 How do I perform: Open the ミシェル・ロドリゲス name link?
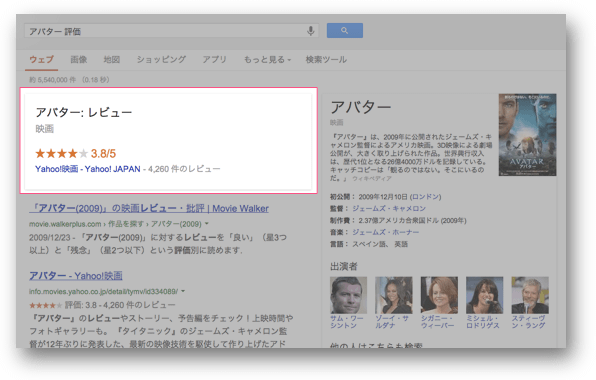pyautogui.click(x=483, y=322)
